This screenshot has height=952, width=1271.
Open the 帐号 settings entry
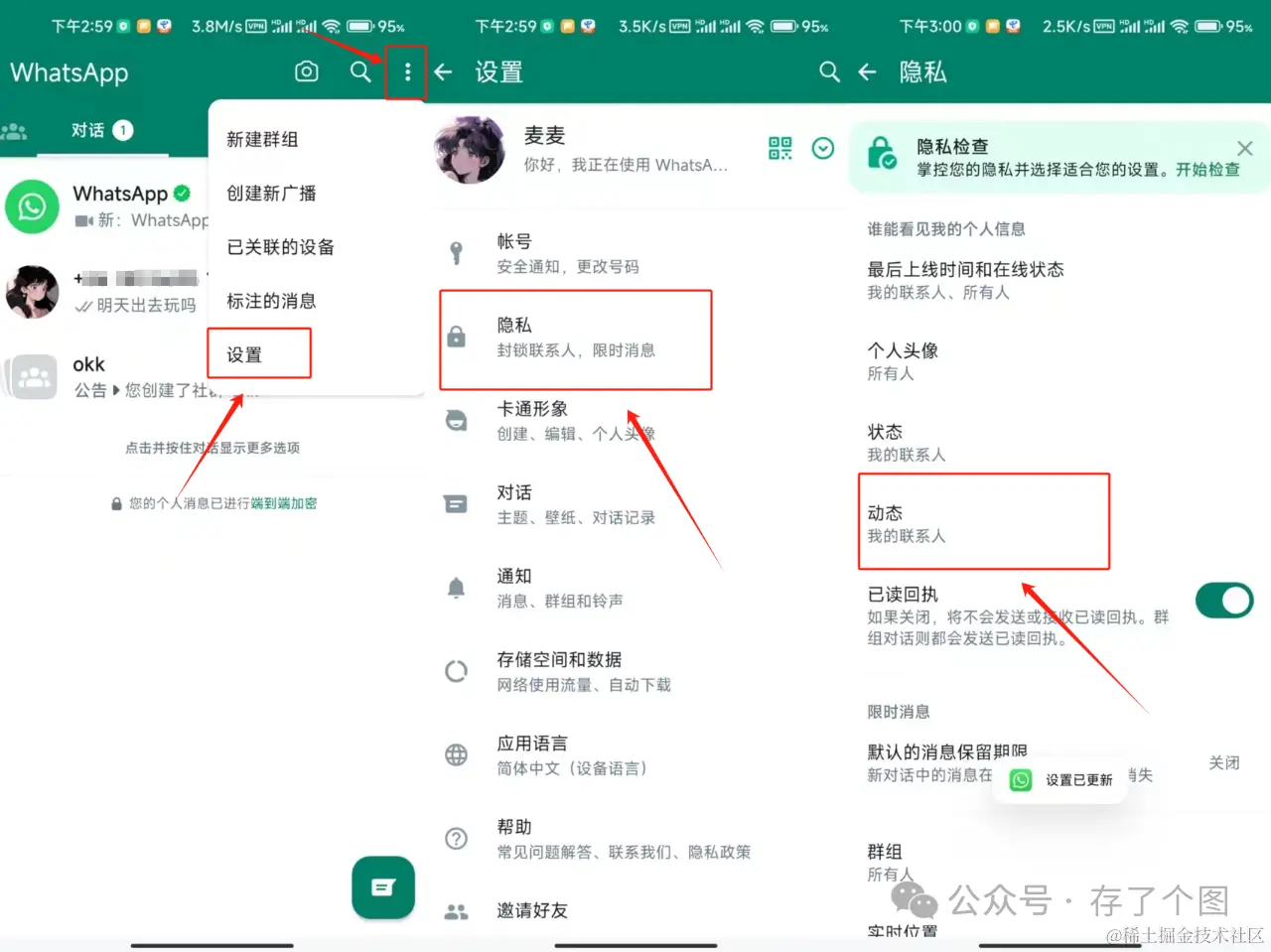(635, 253)
